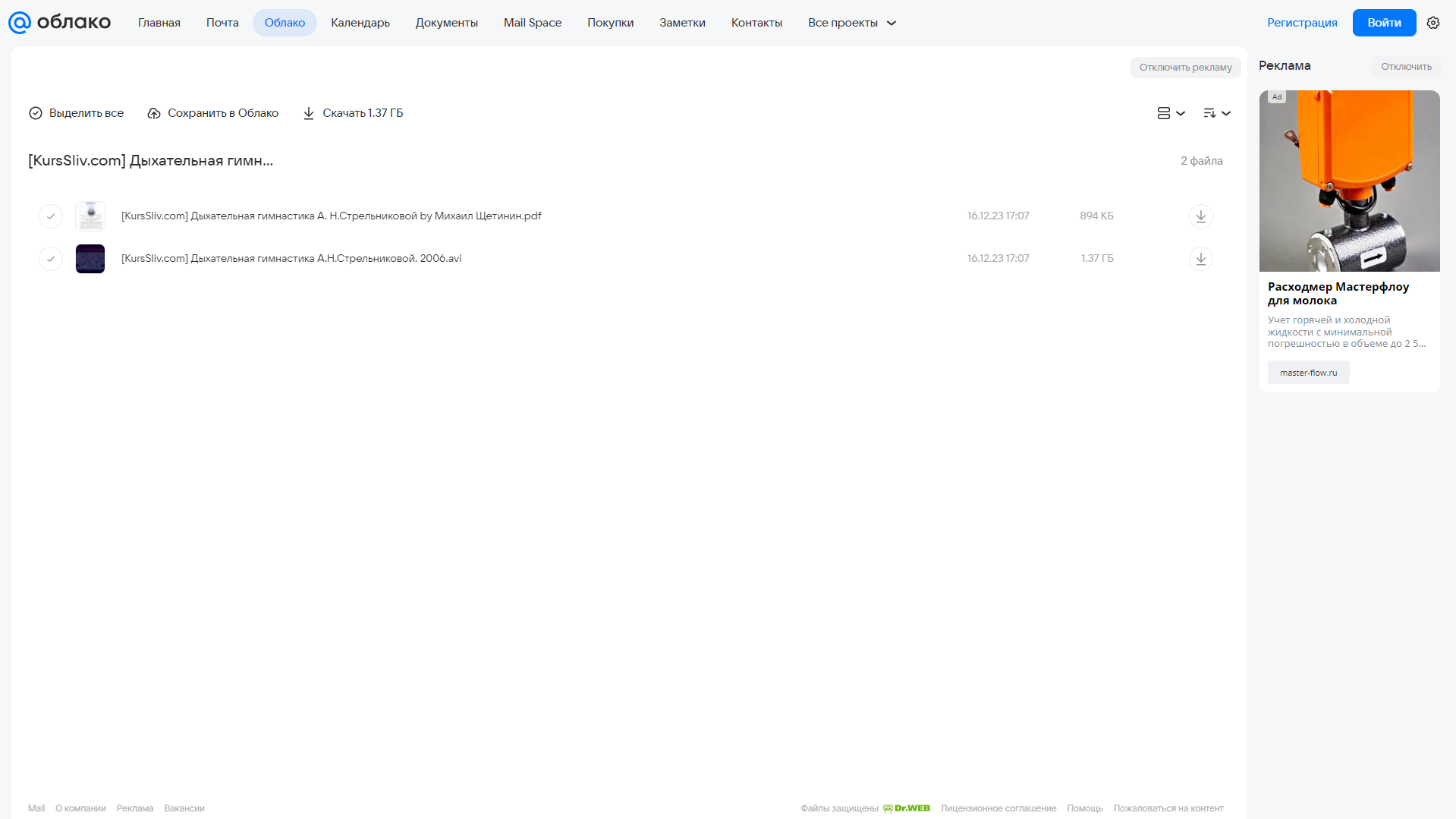The height and width of the screenshot is (819, 1456).
Task: Open the PDF file thumbnail preview
Action: click(90, 216)
